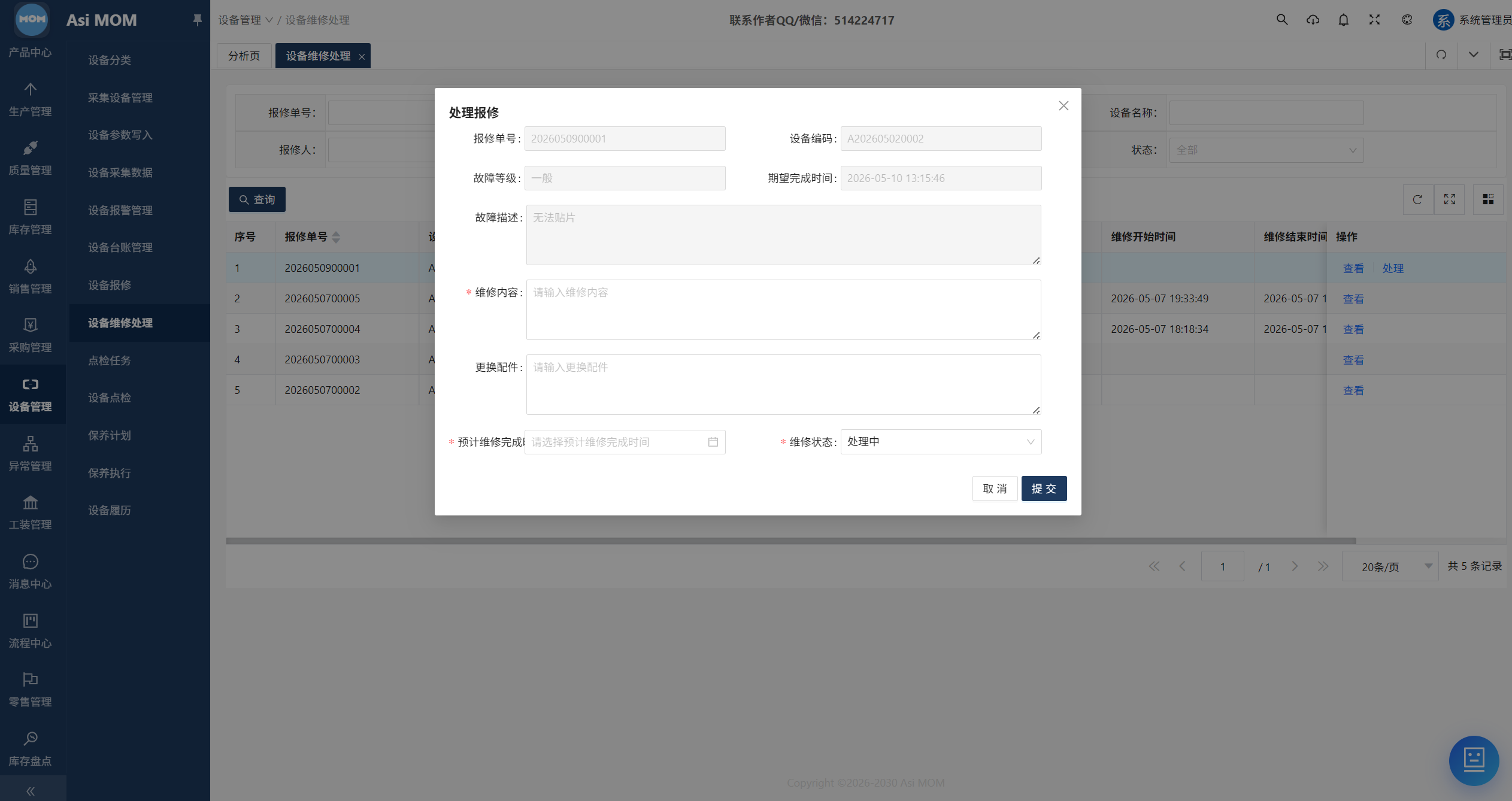Click the page number input box
1512x801 pixels.
coord(1222,566)
